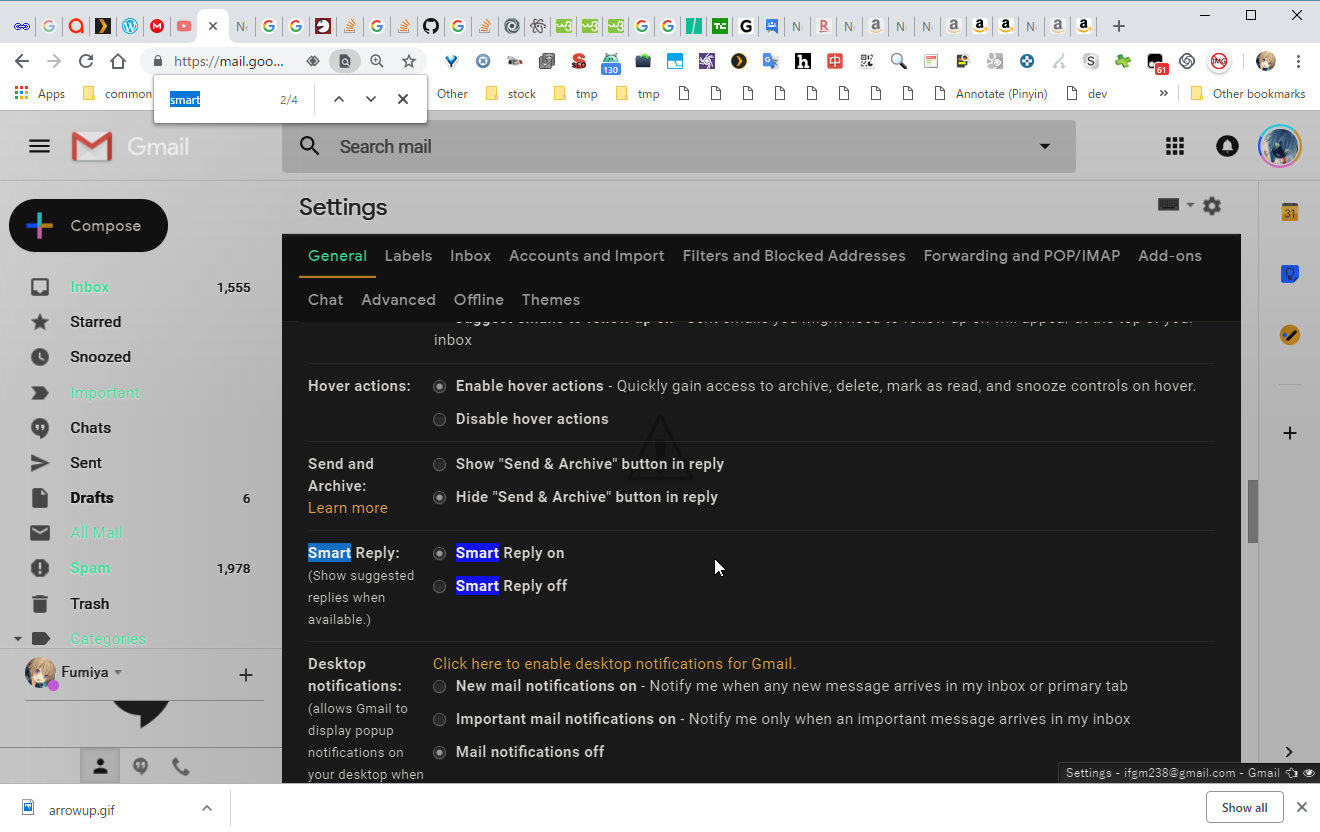Expand the search options dropdown arrow
1320x832 pixels.
1045,146
